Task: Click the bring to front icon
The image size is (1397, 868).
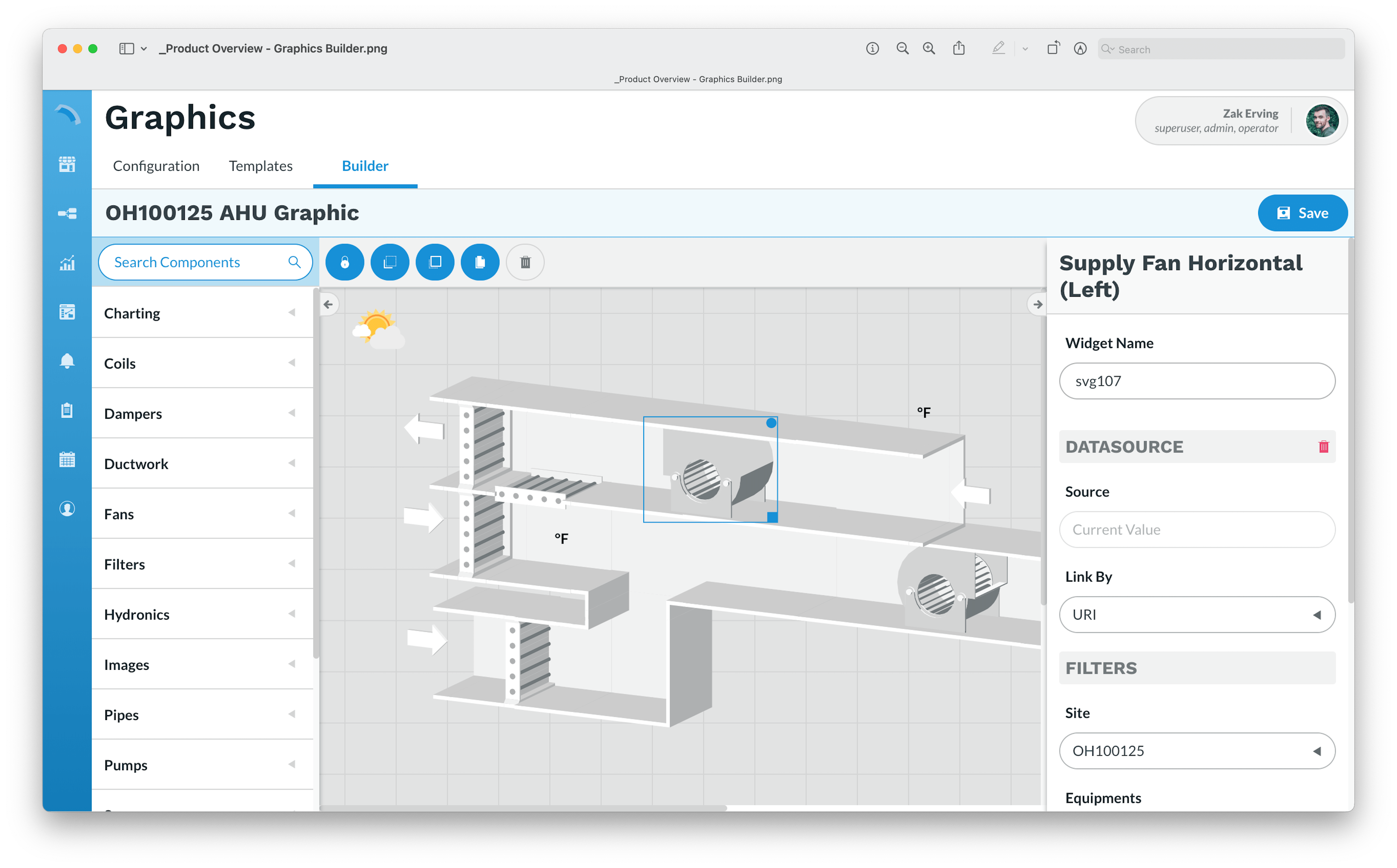Action: (x=435, y=262)
